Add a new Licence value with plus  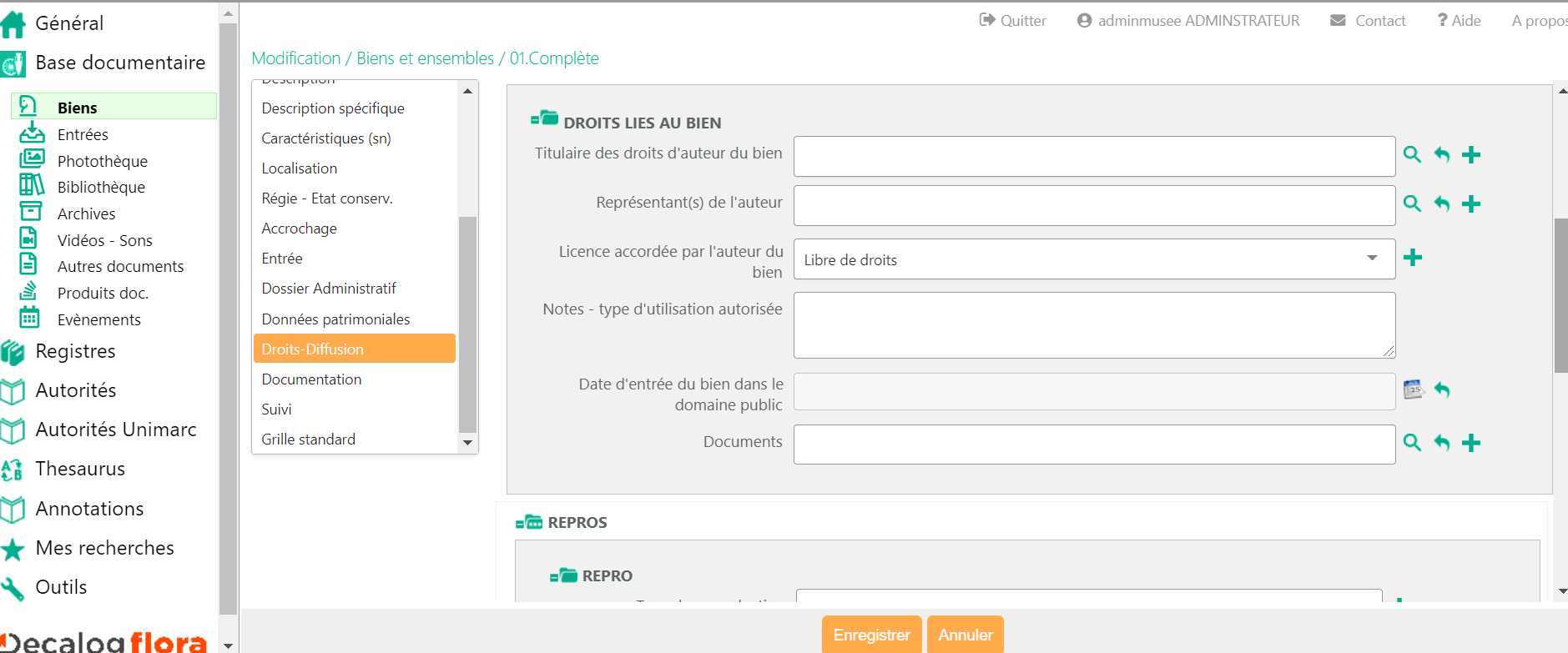point(1413,258)
